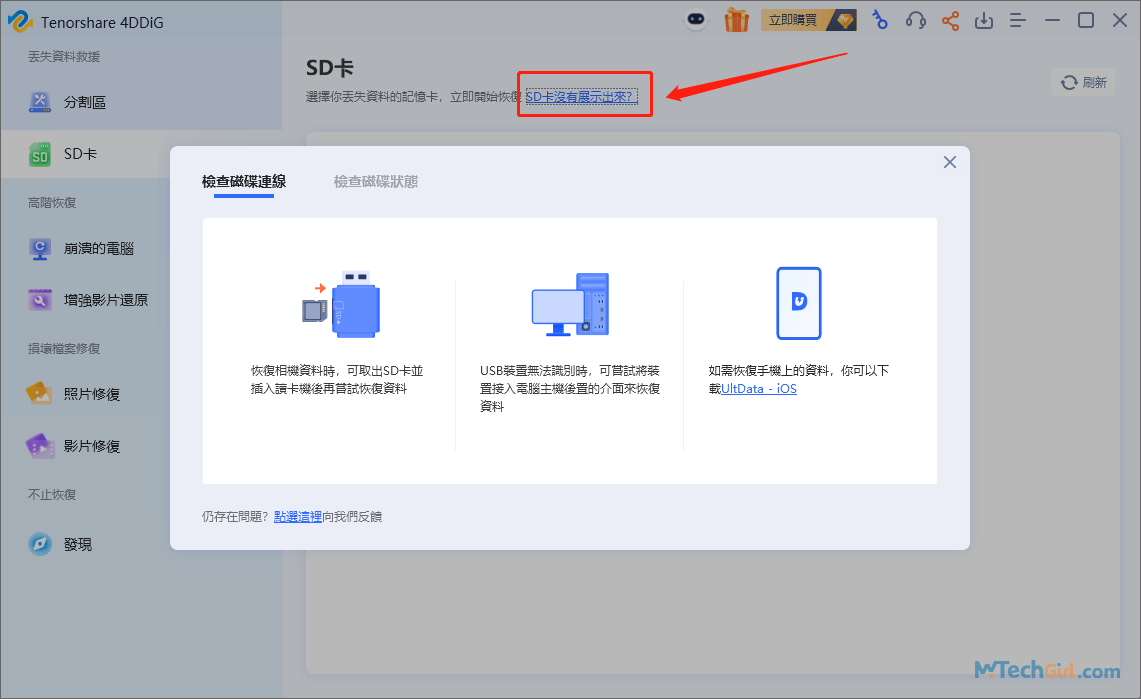Click the AI assistant robot icon
Screen dimensions: 1141x699
[695, 19]
